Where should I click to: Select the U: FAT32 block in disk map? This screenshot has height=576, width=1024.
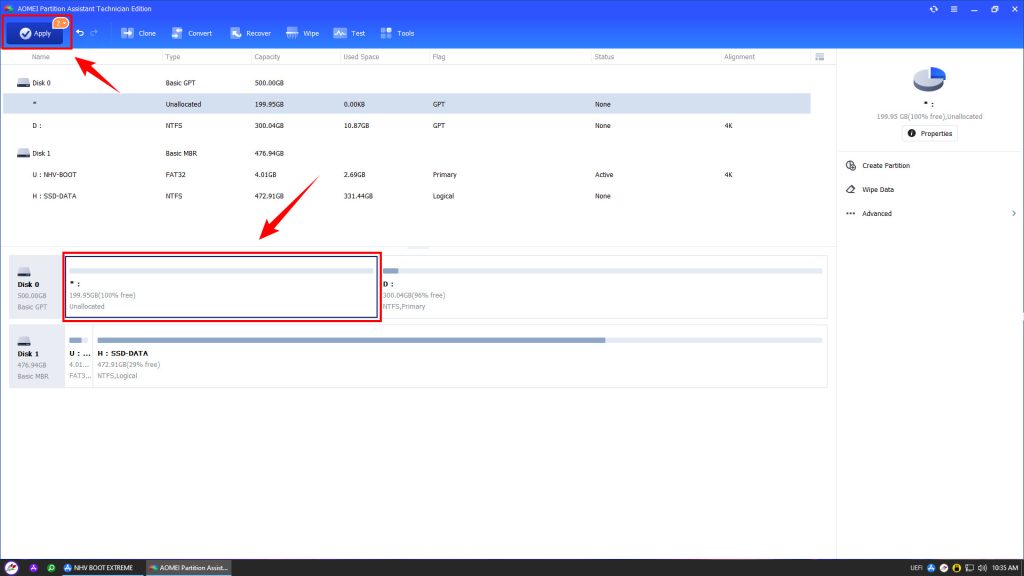point(79,357)
